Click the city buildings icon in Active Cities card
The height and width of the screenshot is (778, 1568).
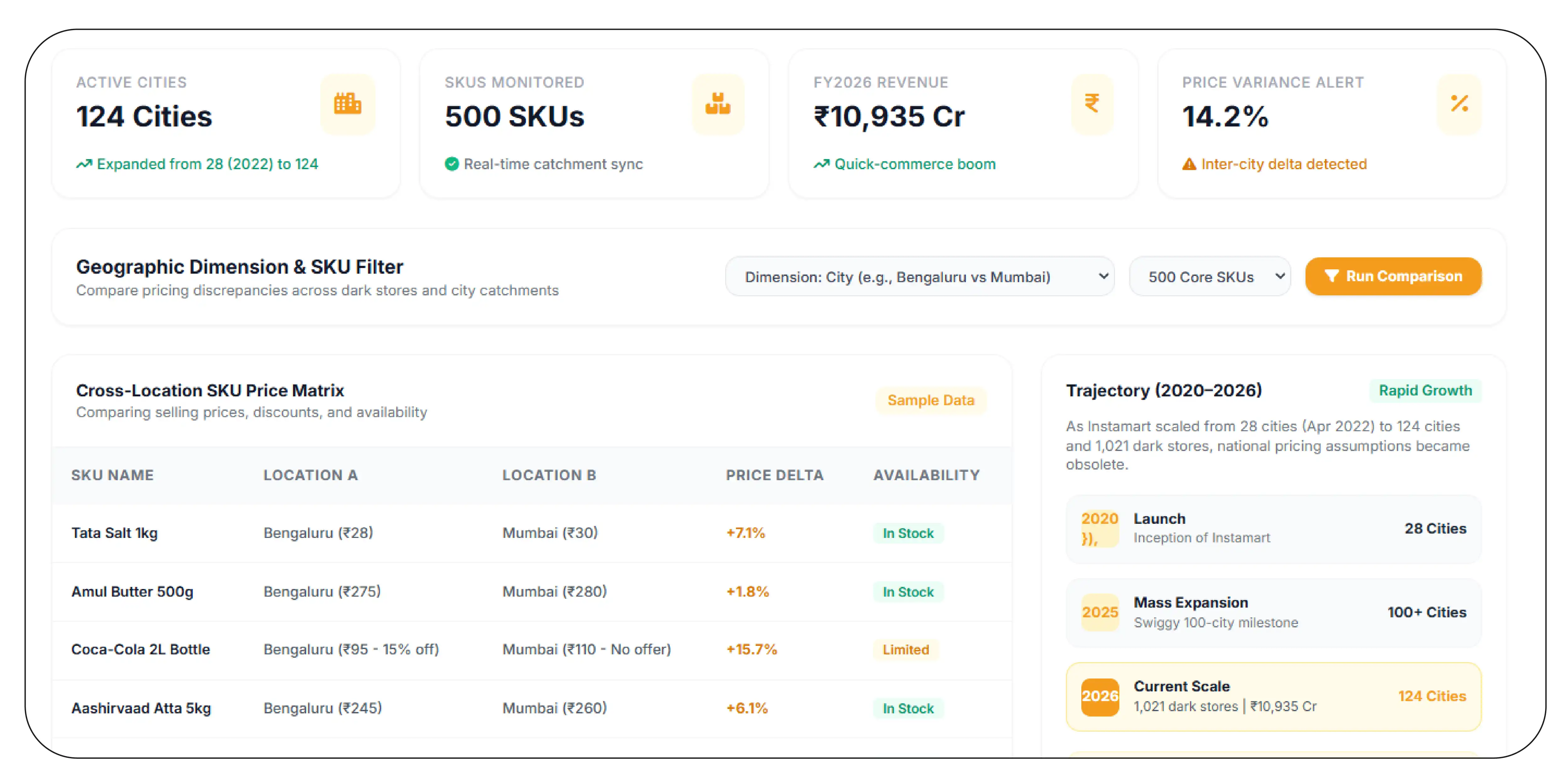348,103
